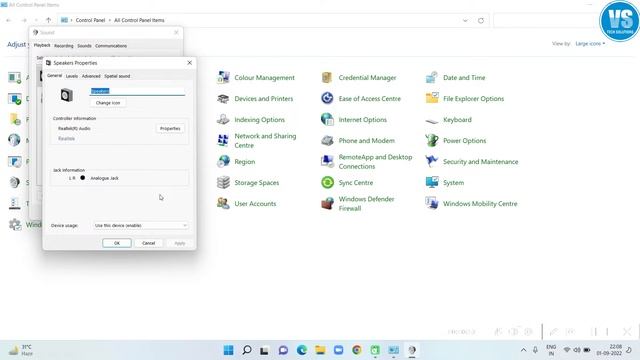Open Windows Start menu
640x360 pixels.
229,350
